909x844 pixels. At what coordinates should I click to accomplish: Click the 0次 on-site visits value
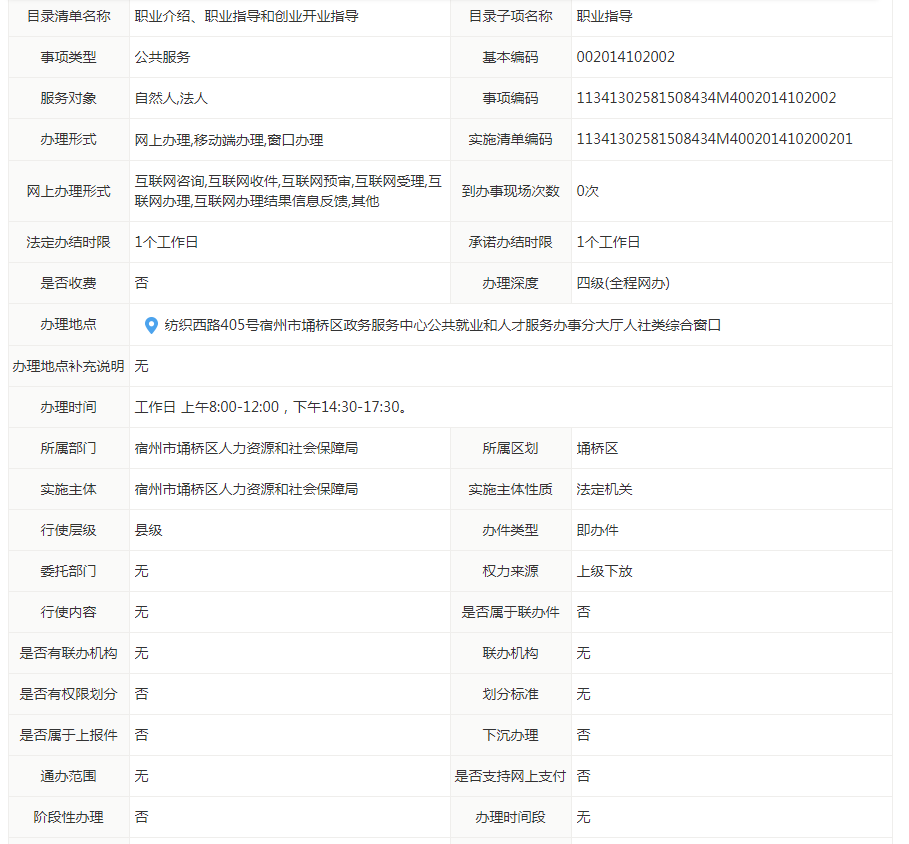coord(587,191)
